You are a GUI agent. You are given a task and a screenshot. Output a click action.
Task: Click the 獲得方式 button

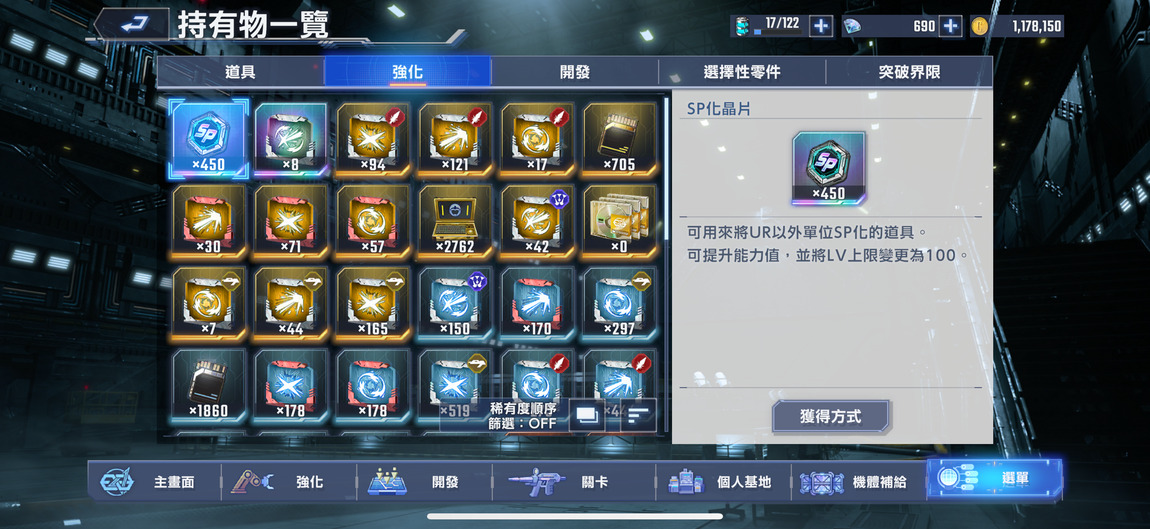[x=830, y=417]
